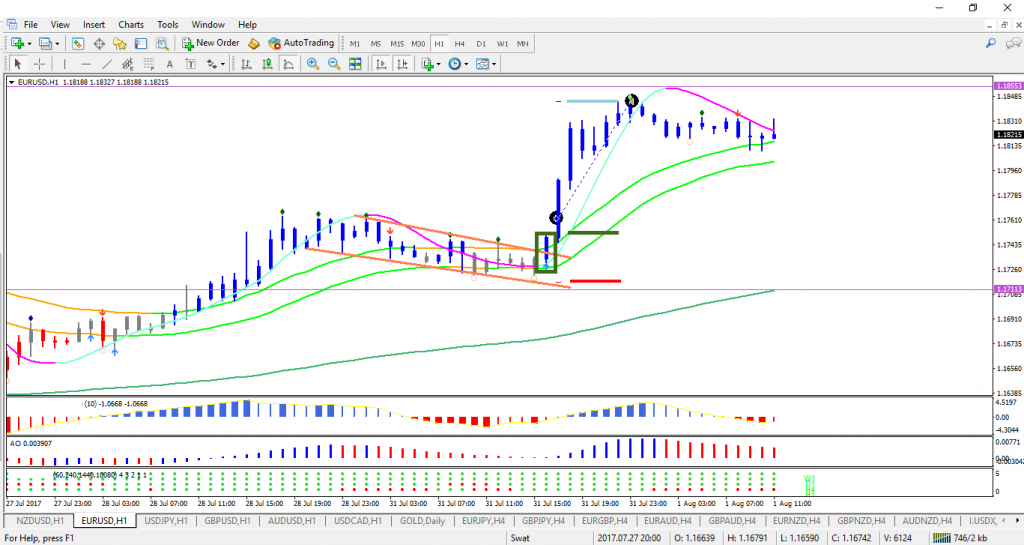This screenshot has width=1024, height=545.
Task: Switch to the D1 timeframe
Action: (x=481, y=44)
